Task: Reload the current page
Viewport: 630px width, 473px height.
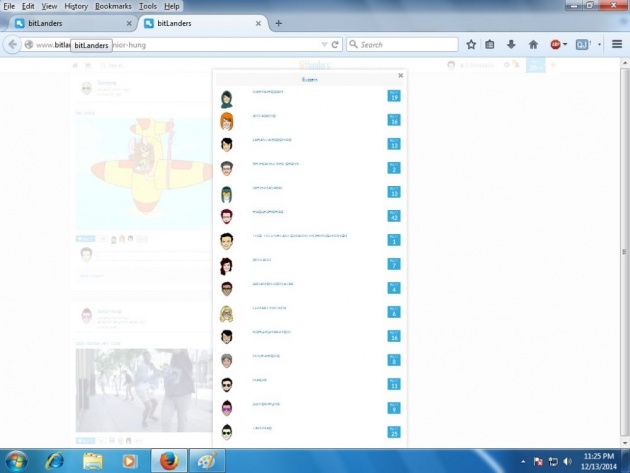Action: click(335, 45)
